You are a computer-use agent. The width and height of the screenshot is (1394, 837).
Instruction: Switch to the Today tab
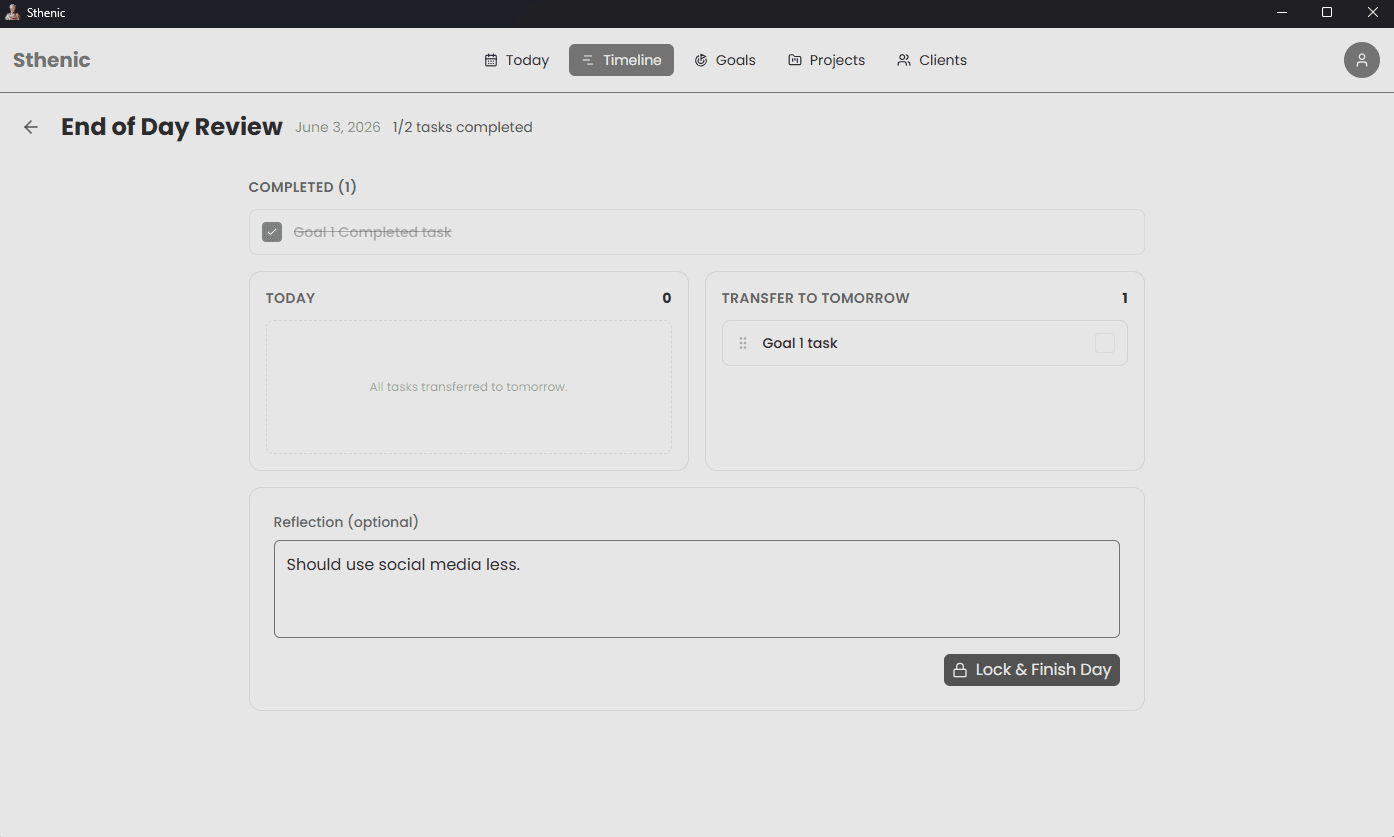[517, 60]
